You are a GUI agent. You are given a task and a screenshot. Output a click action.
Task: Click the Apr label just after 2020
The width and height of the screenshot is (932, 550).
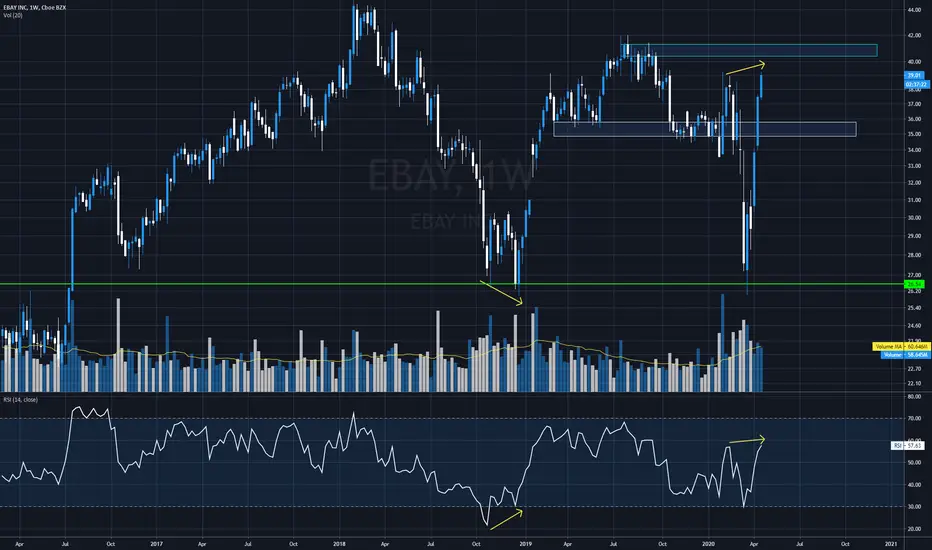point(754,544)
